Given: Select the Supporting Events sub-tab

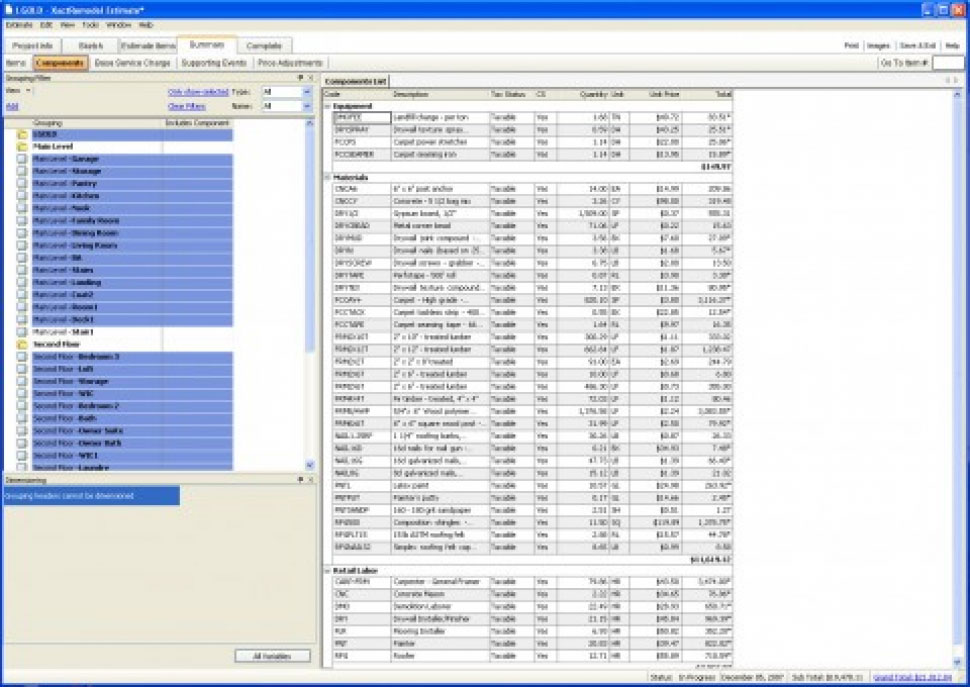Looking at the screenshot, I should pos(214,63).
